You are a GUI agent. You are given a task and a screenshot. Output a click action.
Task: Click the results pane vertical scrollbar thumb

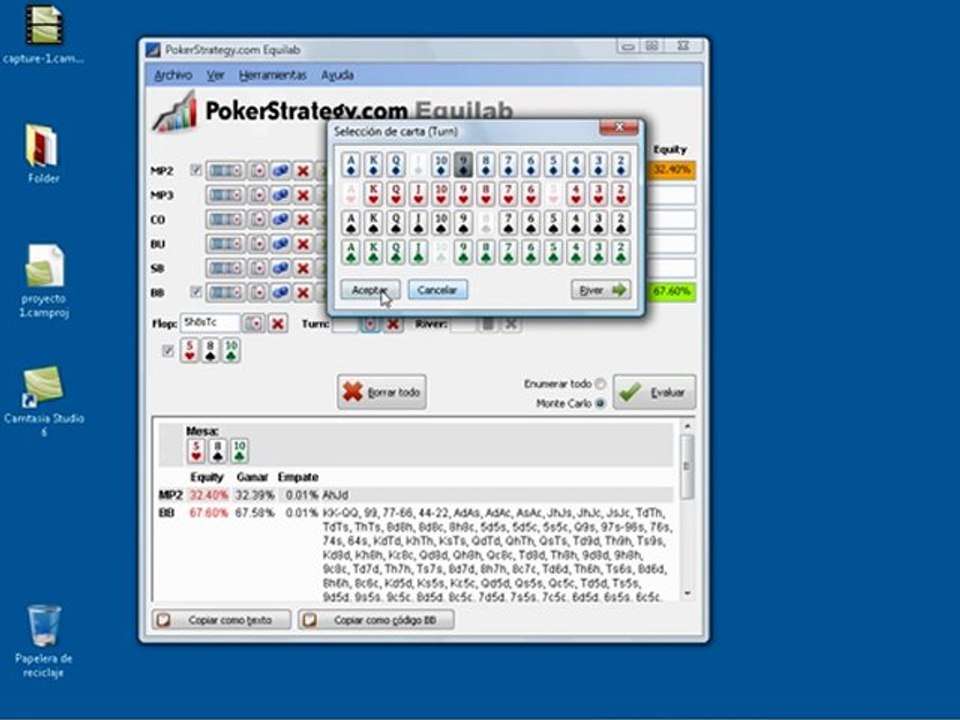point(687,466)
